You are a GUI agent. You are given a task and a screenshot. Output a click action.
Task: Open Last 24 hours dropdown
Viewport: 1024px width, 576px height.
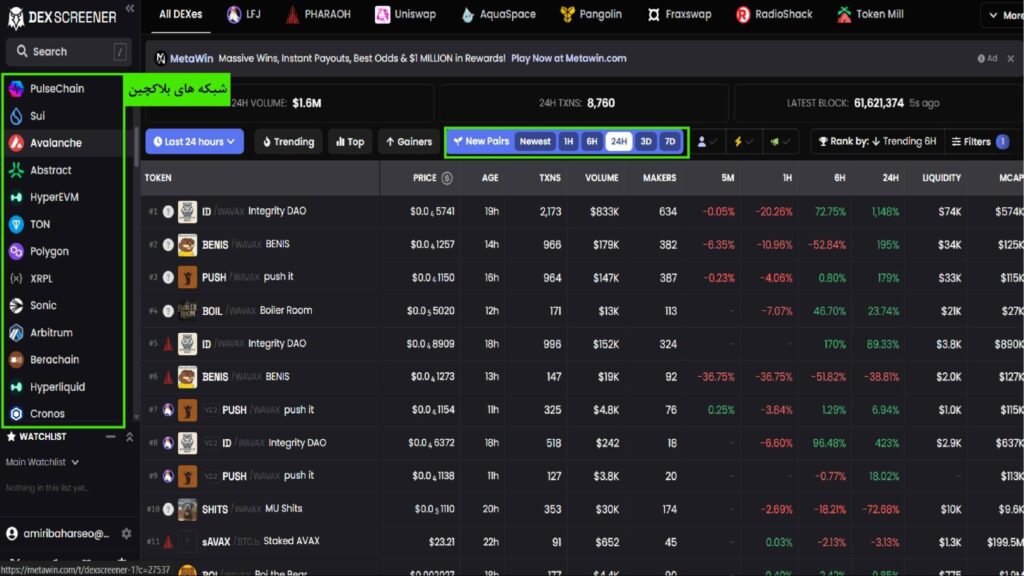tap(195, 142)
